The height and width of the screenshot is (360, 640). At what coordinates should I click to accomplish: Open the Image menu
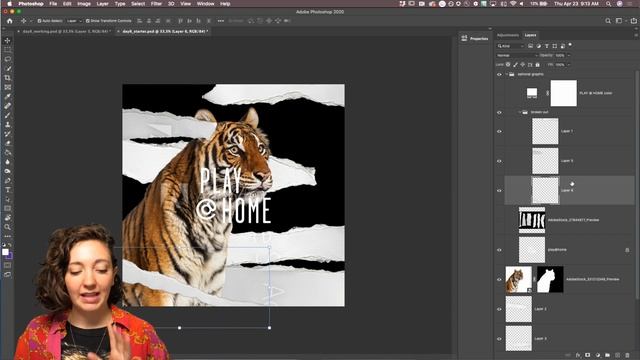[x=84, y=4]
